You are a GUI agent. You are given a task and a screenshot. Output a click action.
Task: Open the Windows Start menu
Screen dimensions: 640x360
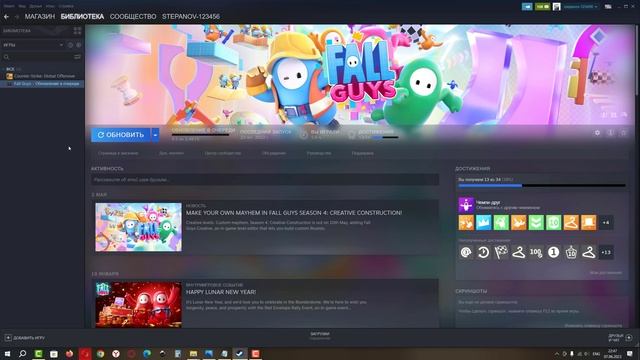click(7, 353)
